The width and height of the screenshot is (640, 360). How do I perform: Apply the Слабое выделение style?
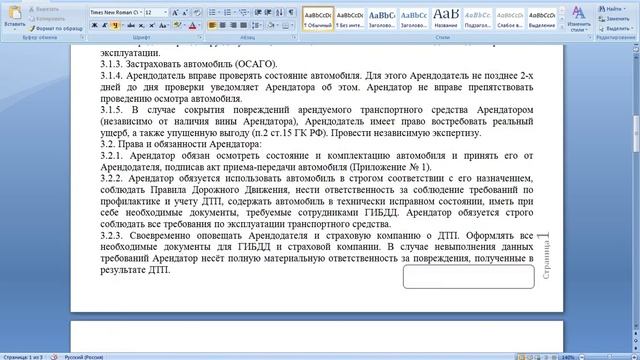click(510, 19)
